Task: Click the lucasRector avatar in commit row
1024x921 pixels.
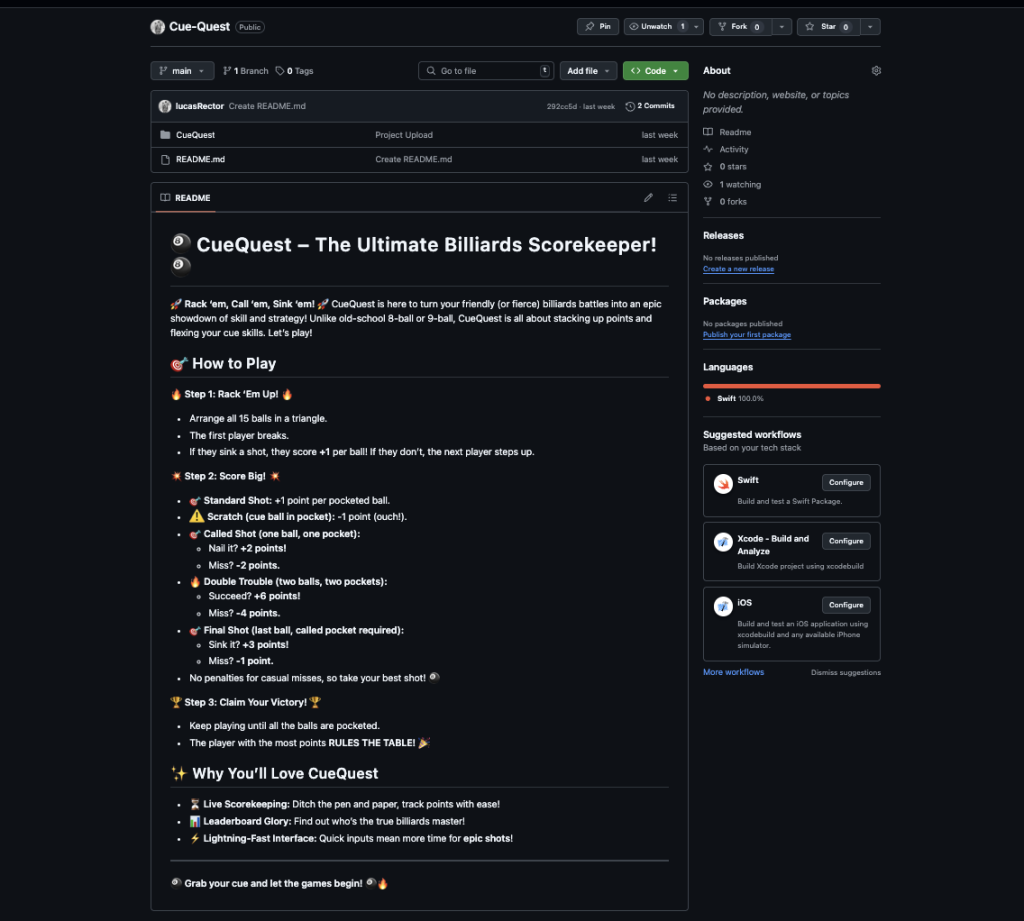Action: (165, 106)
